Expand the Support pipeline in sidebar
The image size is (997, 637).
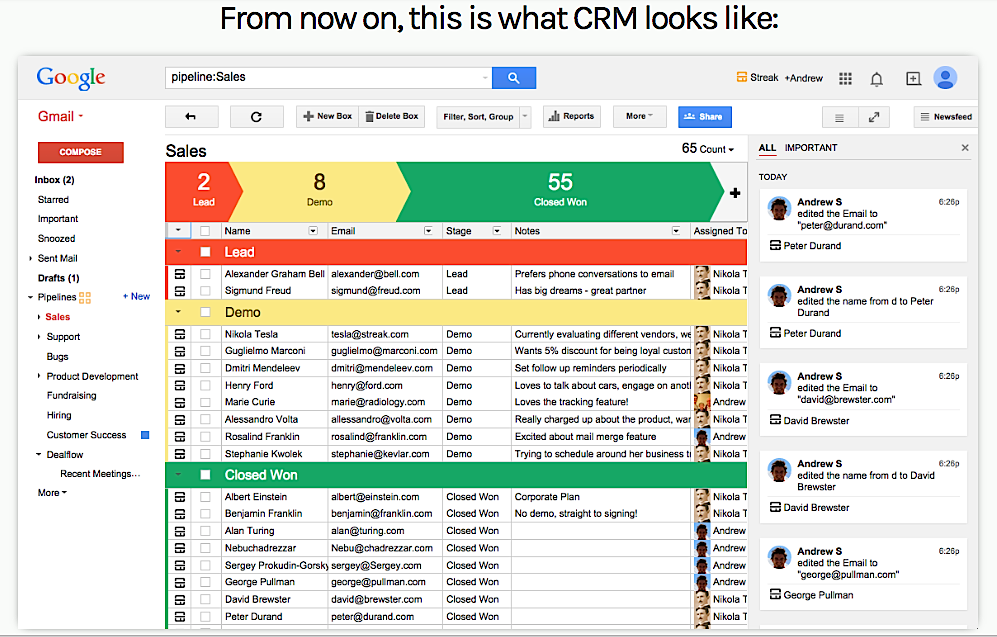[39, 337]
